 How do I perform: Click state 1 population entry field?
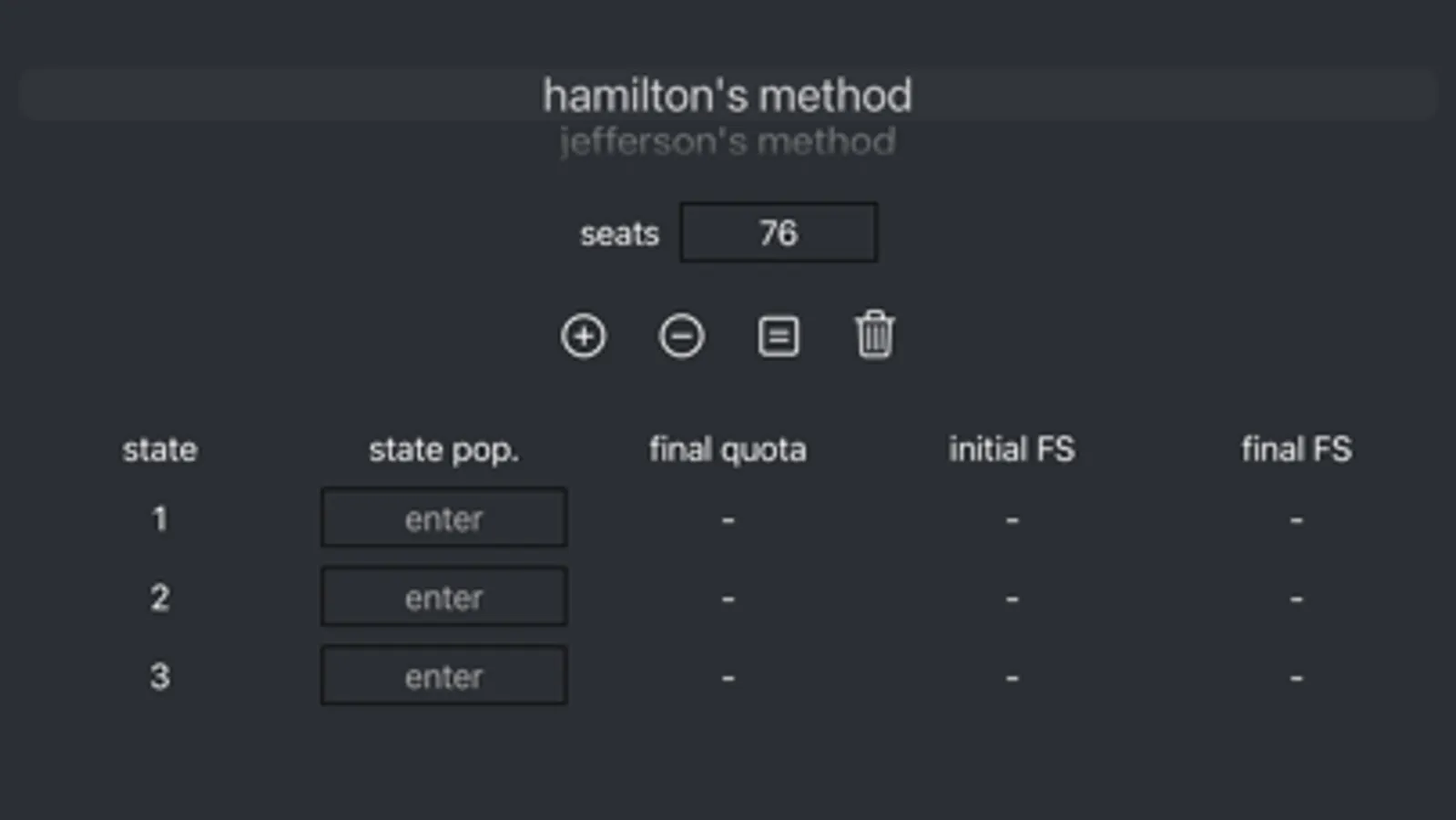(x=443, y=518)
